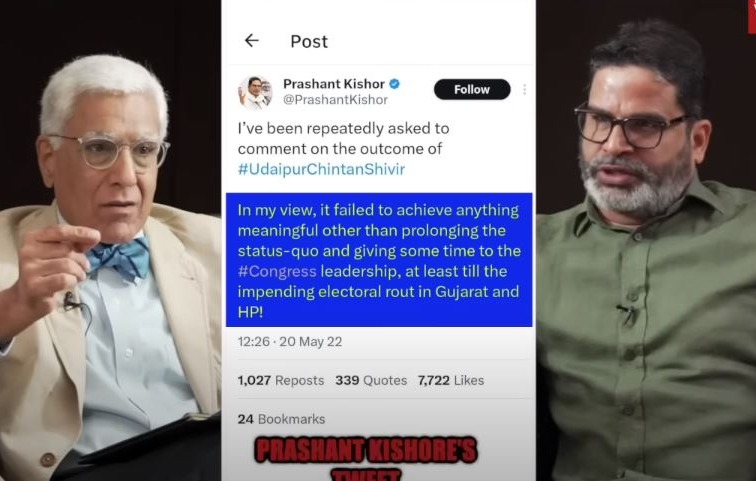
Task: View the 339 Quotes list
Action: click(371, 380)
